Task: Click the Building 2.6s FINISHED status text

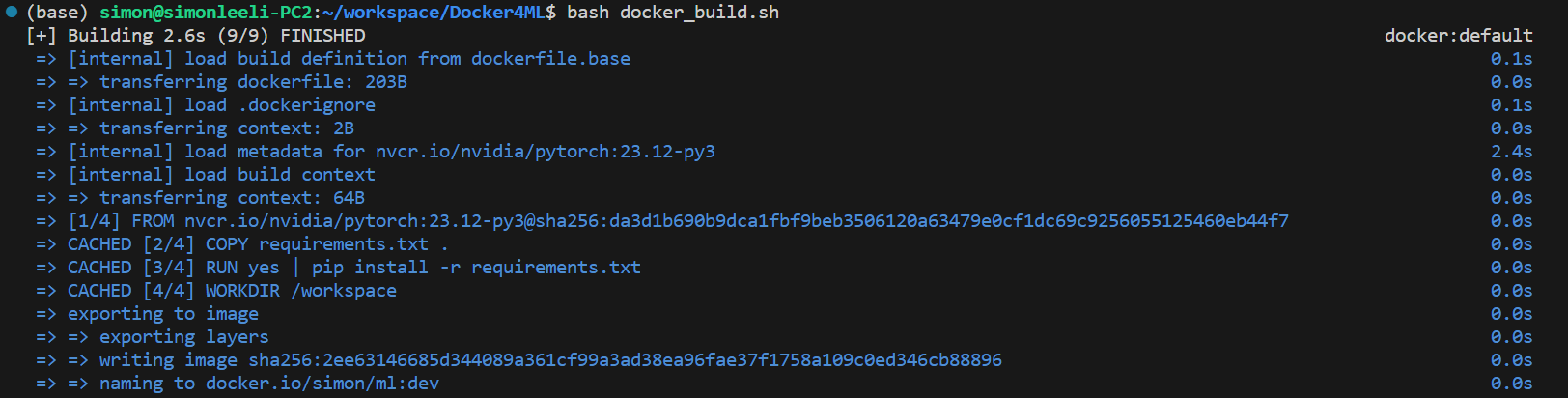Action: 215,36
